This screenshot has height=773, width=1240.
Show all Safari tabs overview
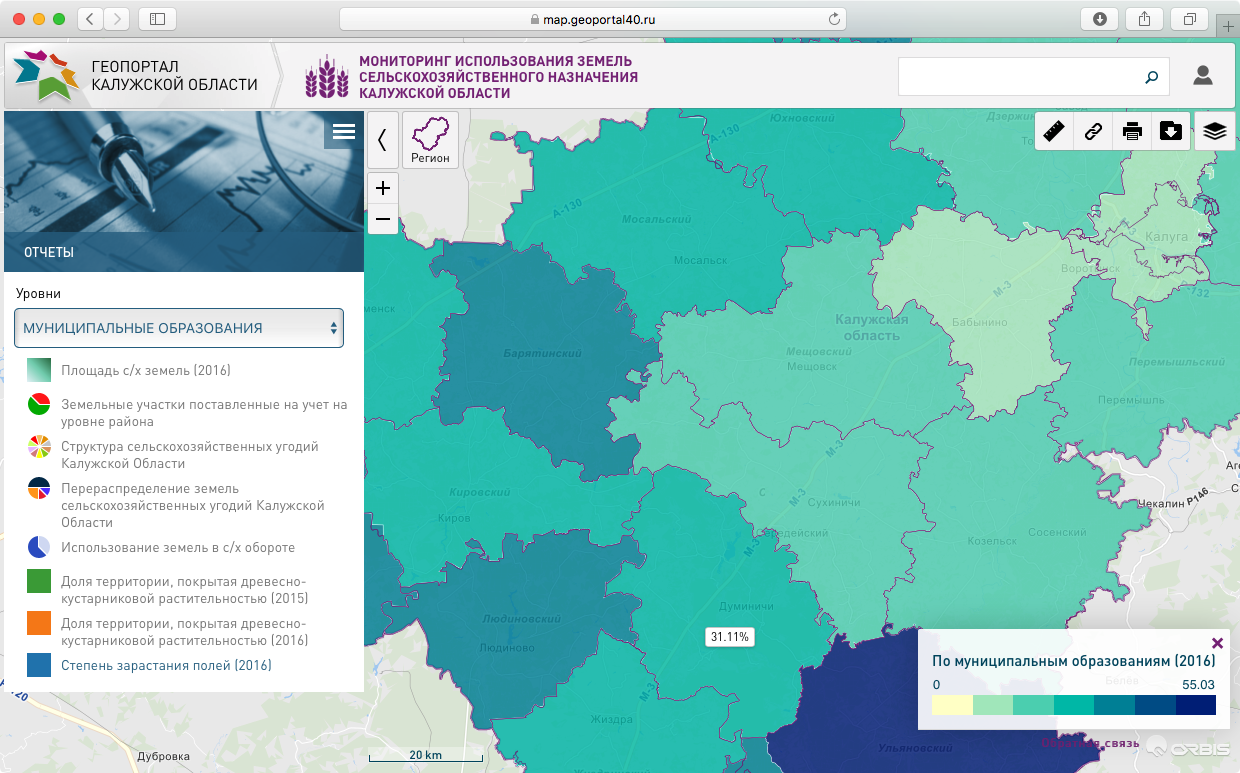(1190, 19)
